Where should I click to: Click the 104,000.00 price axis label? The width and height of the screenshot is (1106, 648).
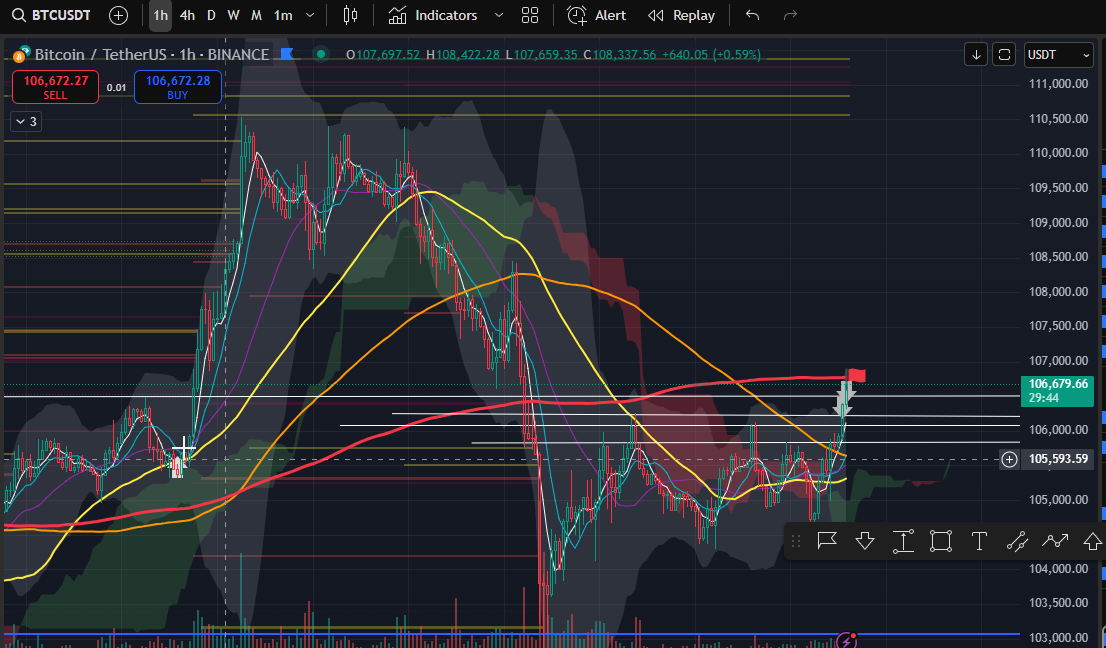(1058, 568)
